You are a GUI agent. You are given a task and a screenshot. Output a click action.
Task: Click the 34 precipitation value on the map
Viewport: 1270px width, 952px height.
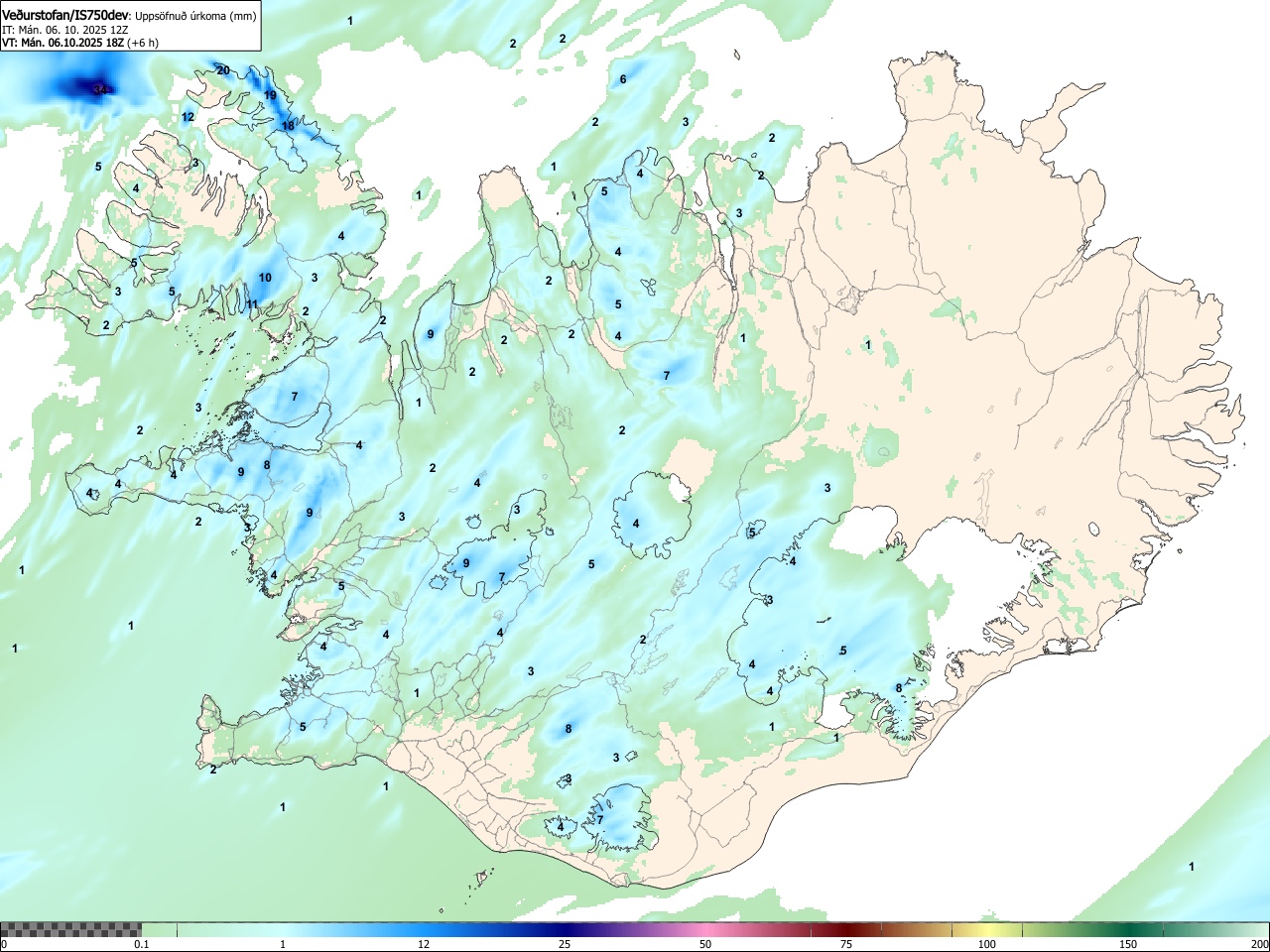coord(100,89)
